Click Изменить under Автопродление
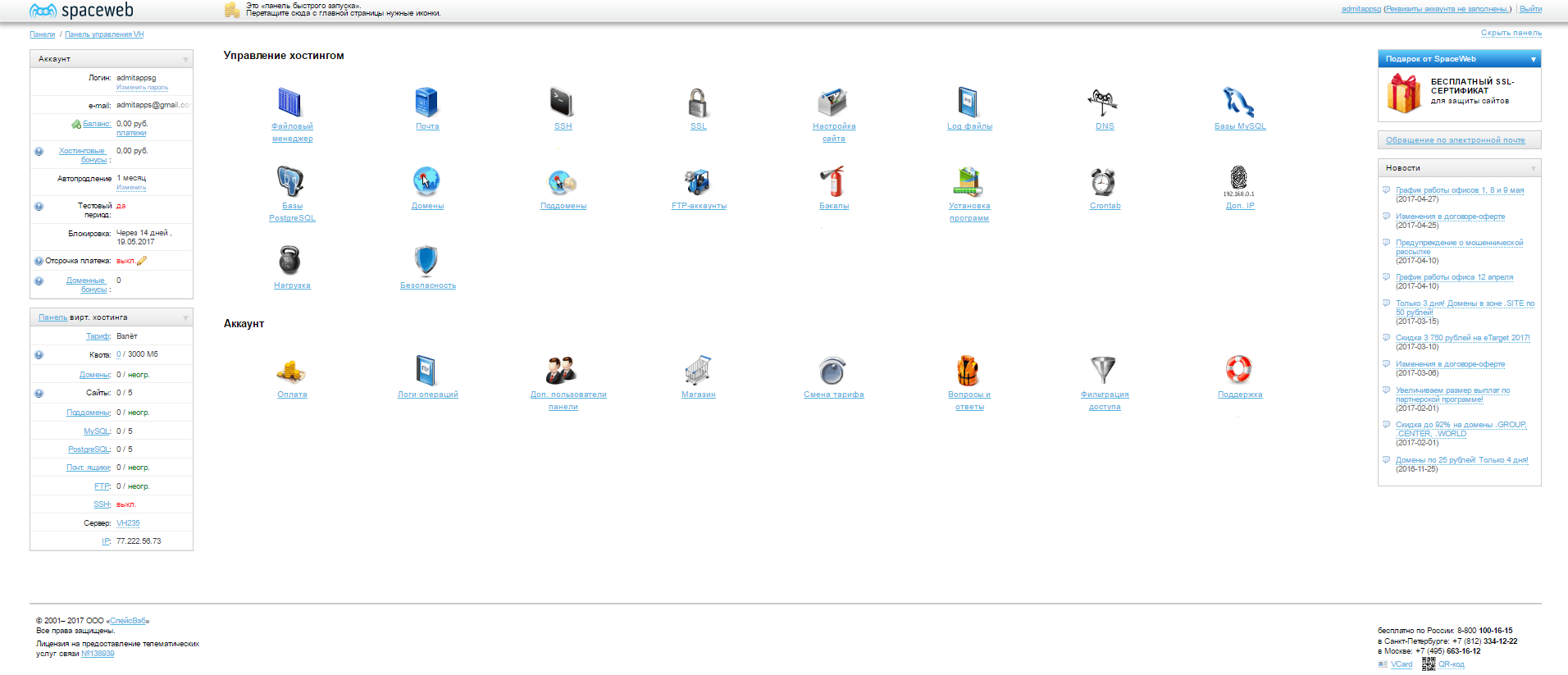 tap(131, 188)
